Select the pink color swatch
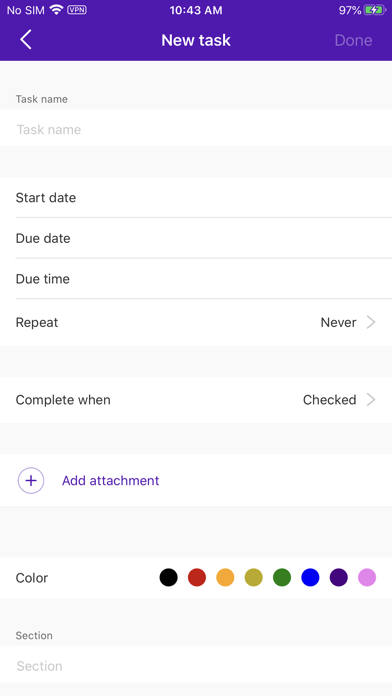This screenshot has height=696, width=392. [367, 577]
